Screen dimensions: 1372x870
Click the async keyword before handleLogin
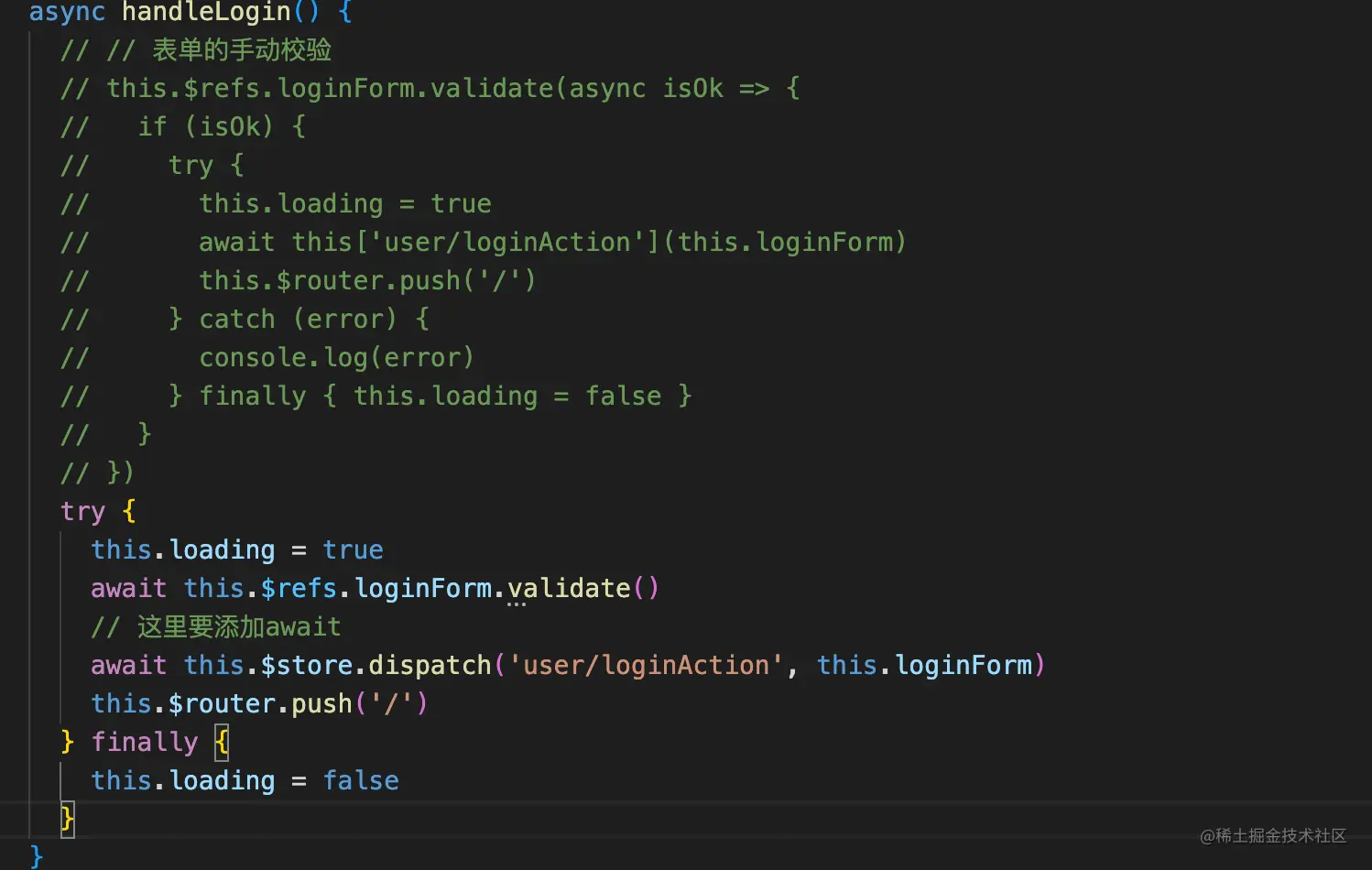pyautogui.click(x=67, y=12)
